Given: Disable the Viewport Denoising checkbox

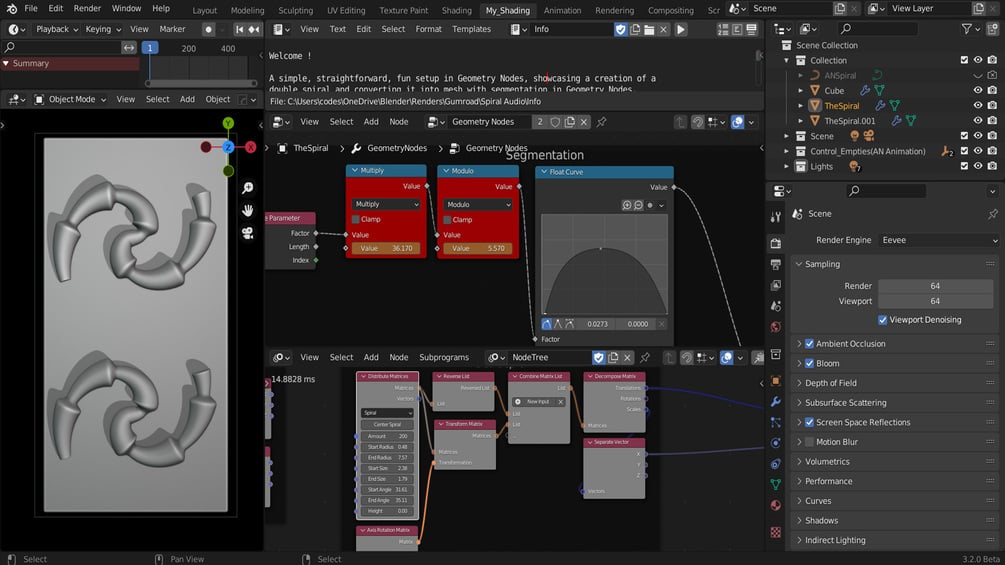Looking at the screenshot, I should pyautogui.click(x=883, y=320).
